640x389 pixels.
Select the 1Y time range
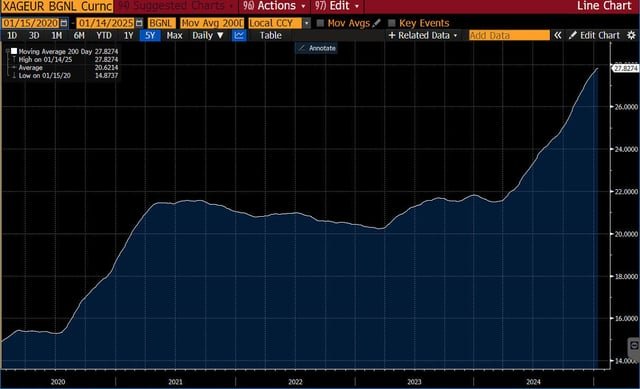click(x=129, y=36)
